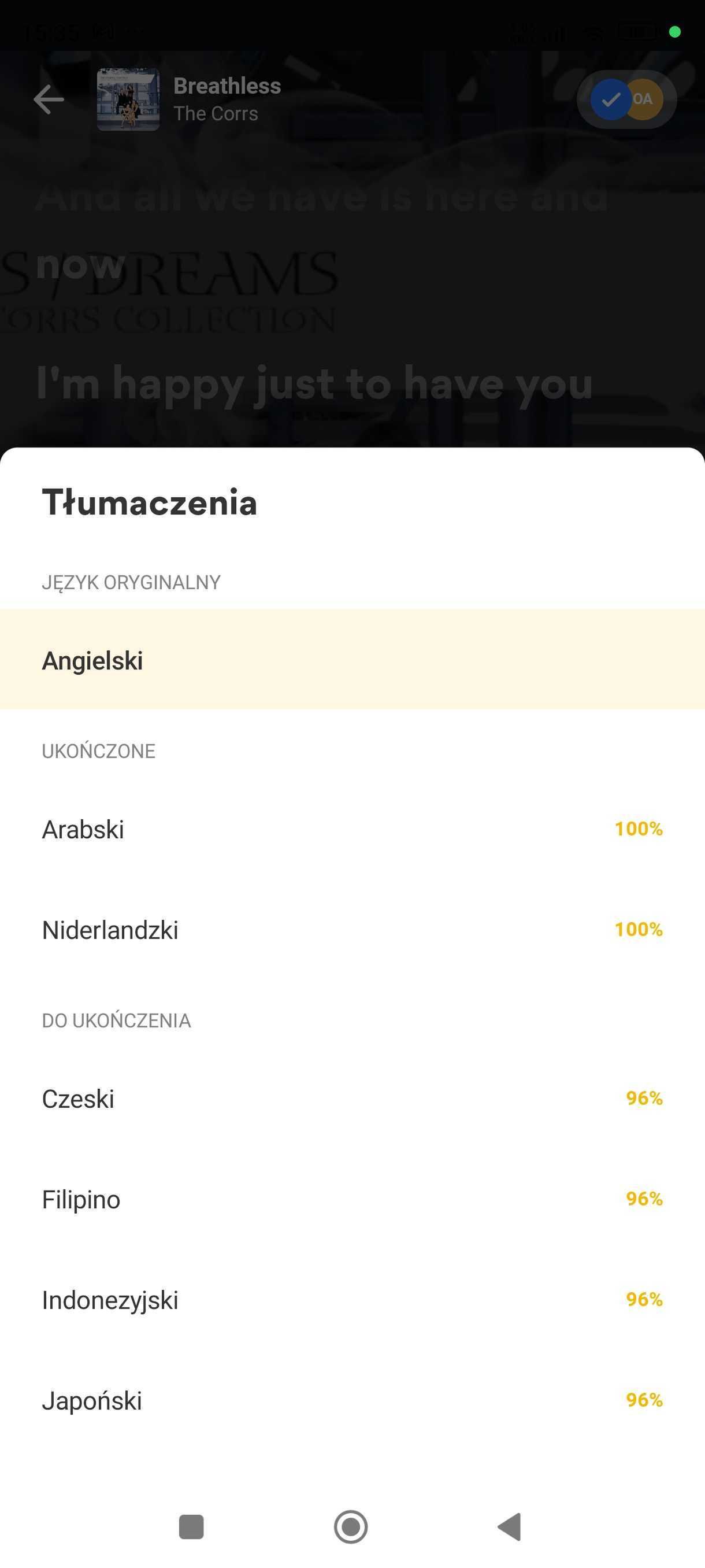The width and height of the screenshot is (705, 1568).
Task: Tap the 96% badge beside Czeski
Action: click(x=644, y=1098)
